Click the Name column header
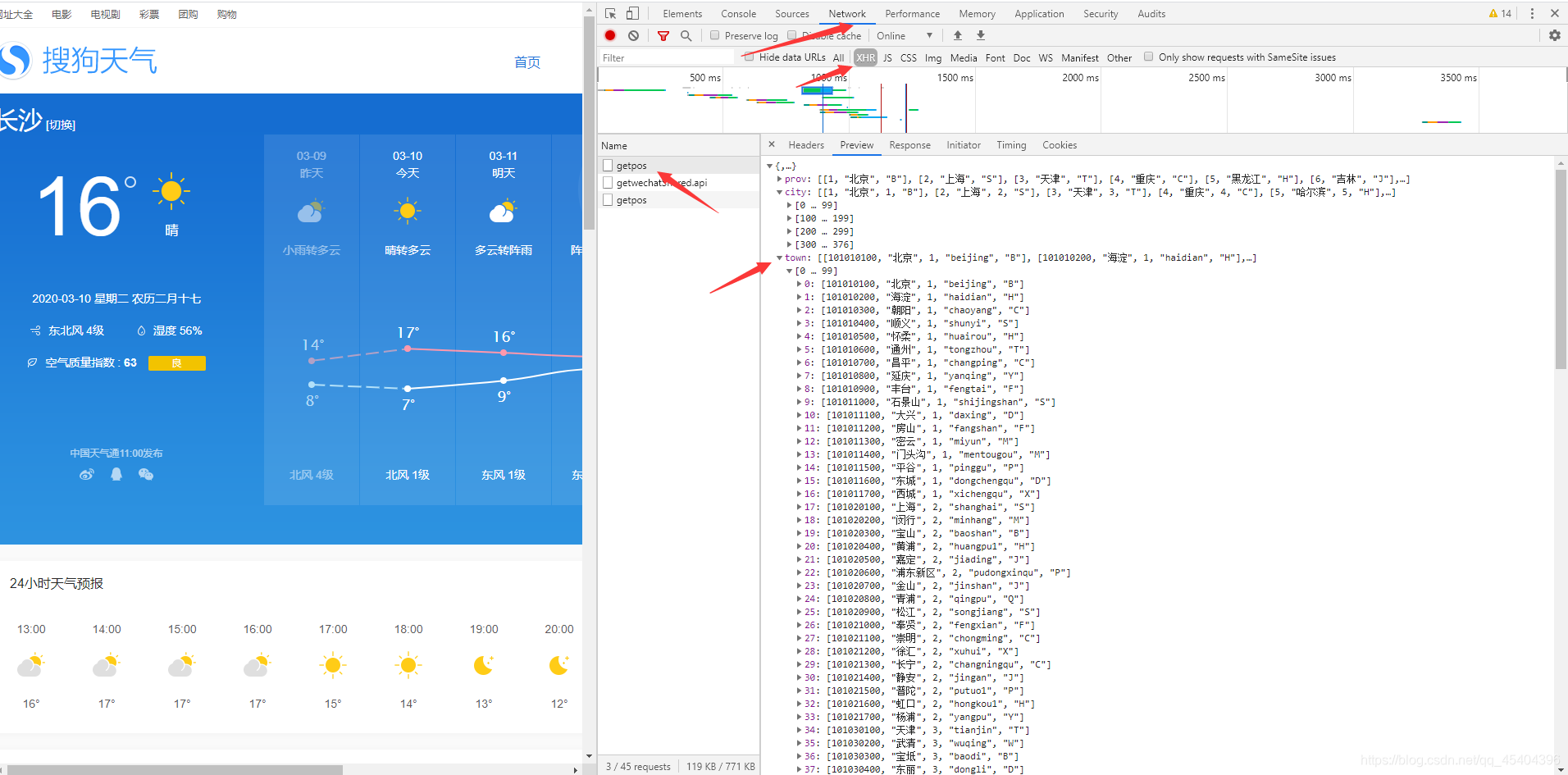This screenshot has height=775, width=1568. (x=678, y=145)
